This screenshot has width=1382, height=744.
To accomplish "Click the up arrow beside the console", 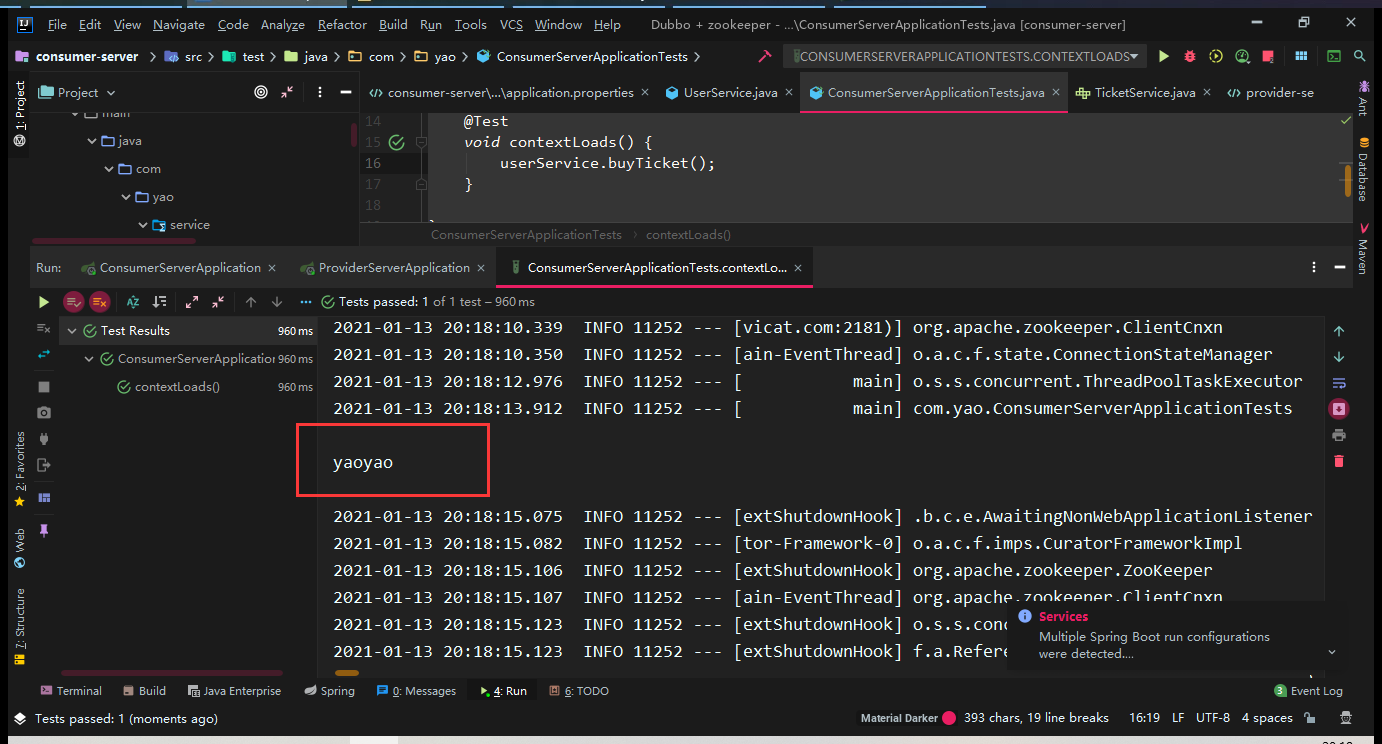I will coord(1339,331).
